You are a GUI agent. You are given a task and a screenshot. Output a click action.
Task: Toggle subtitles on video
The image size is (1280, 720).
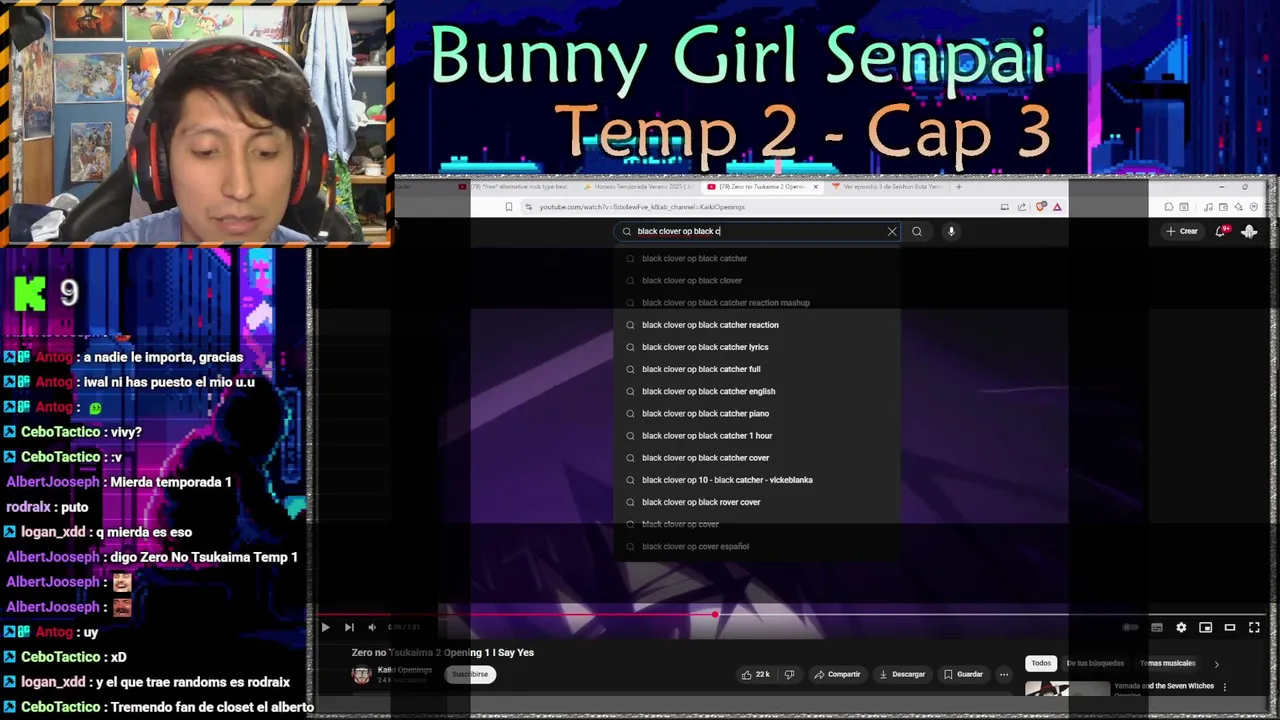[x=1157, y=627]
